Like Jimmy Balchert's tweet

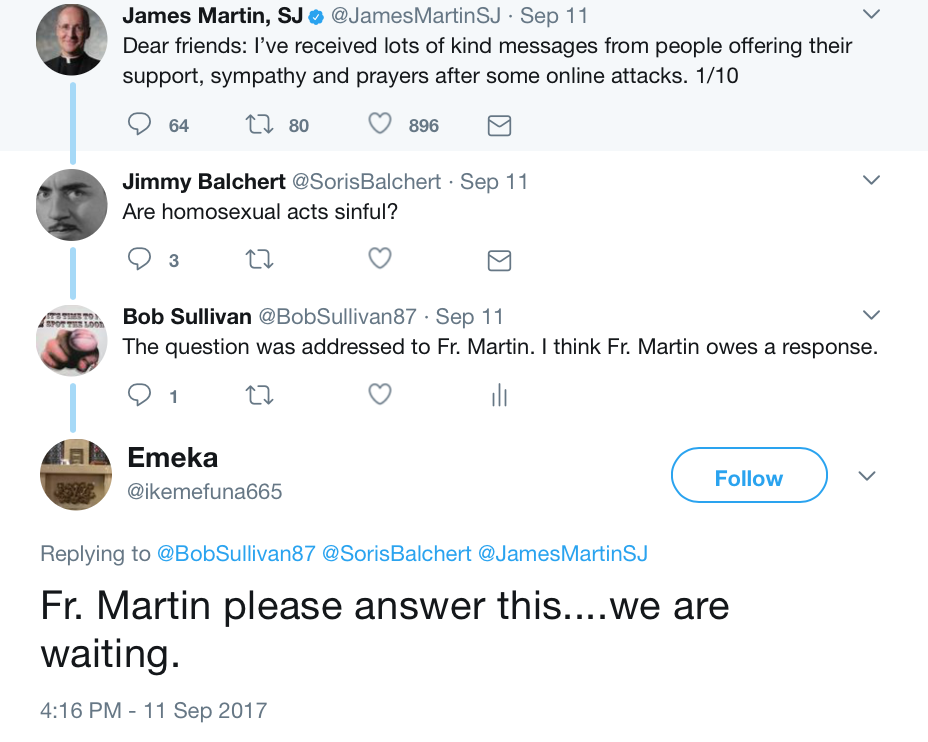380,259
